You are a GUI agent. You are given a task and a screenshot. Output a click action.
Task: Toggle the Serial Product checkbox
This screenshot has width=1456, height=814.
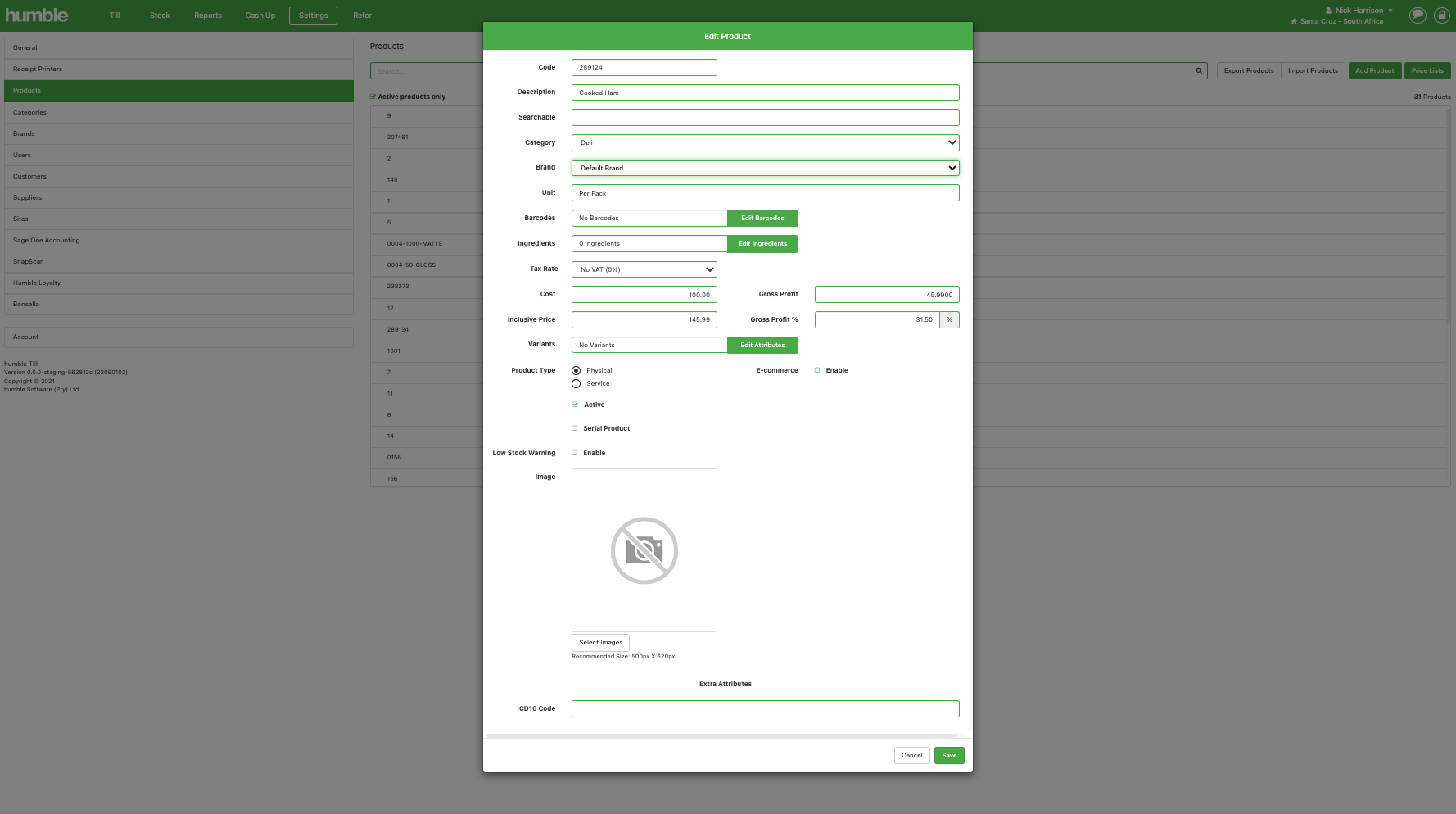575,428
